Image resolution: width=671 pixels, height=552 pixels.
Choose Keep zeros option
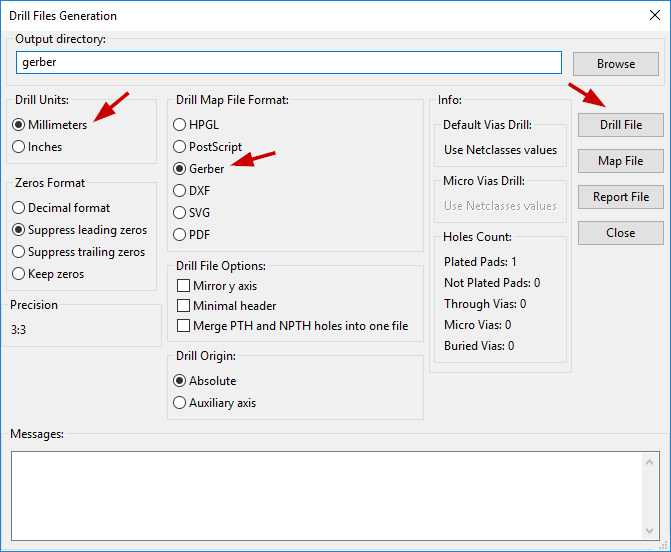click(x=48, y=273)
